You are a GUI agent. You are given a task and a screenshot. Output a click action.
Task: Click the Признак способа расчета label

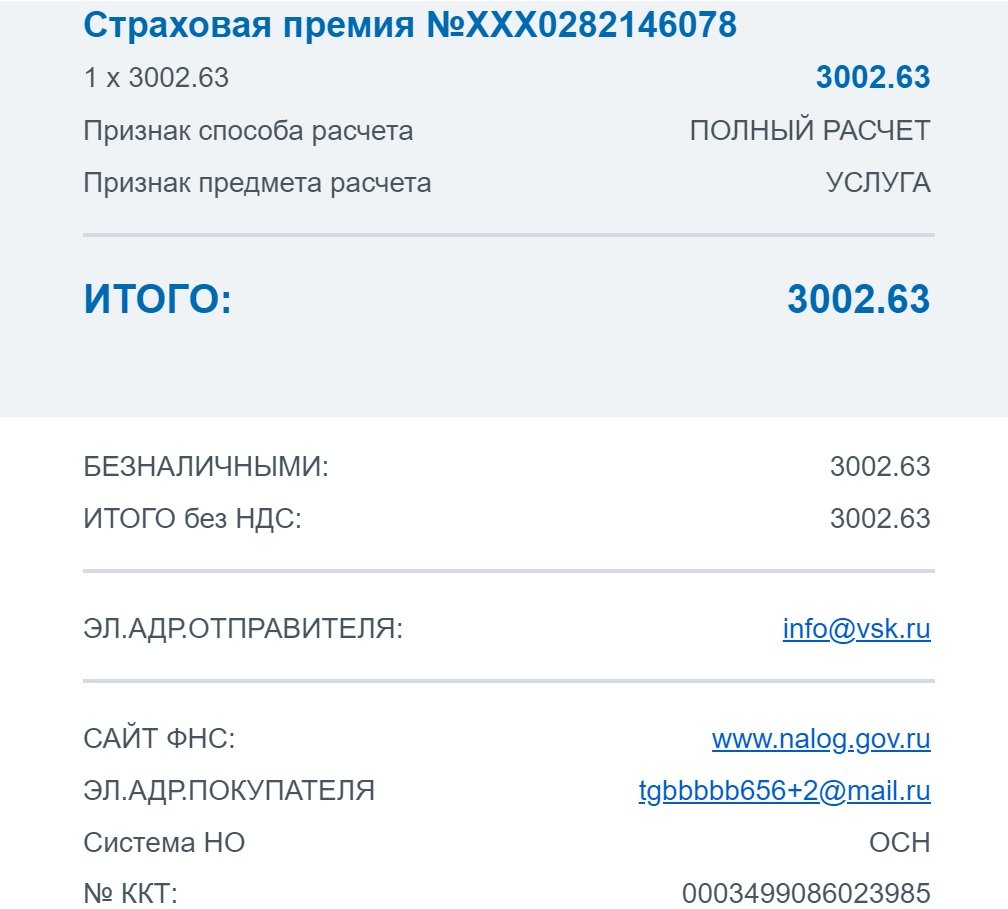coord(248,131)
